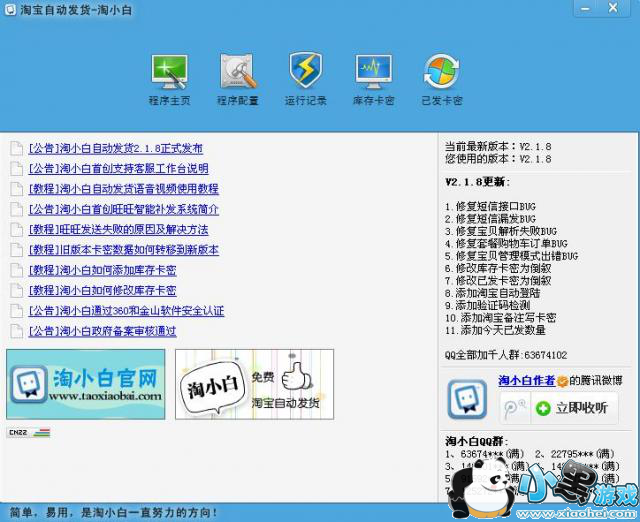Open tutorial 淘小白如何修改库存卡密
Image resolution: width=640 pixels, height=522 pixels.
click(102, 291)
